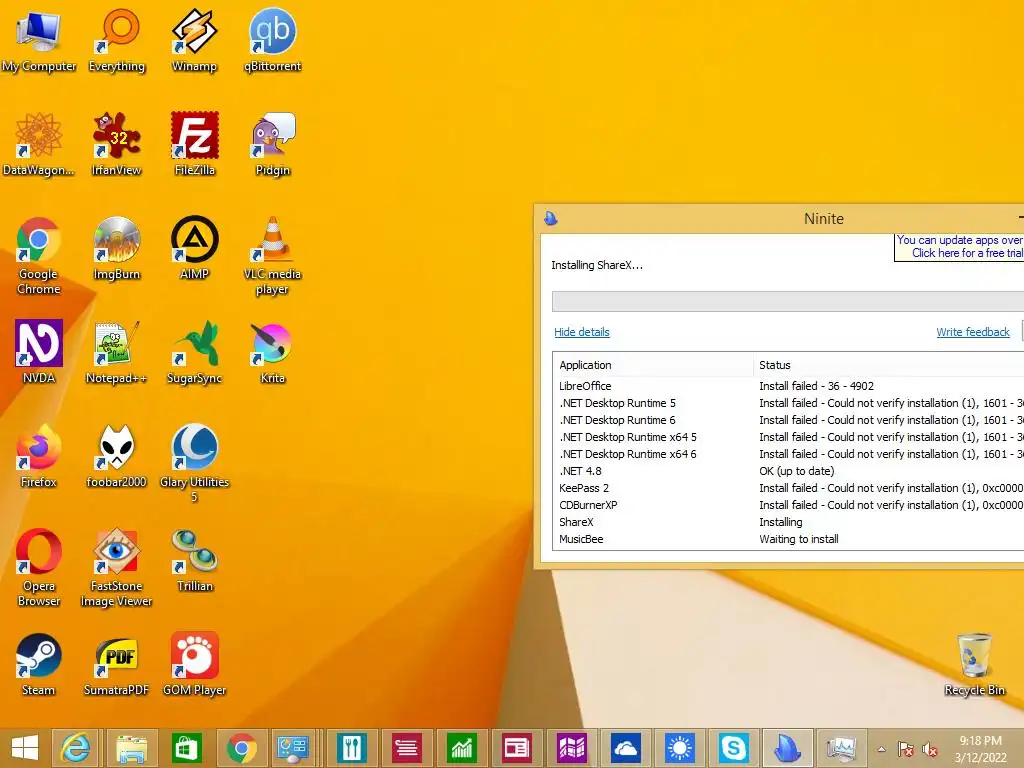Viewport: 1024px width, 768px height.
Task: Select the MusicBee row
Action: point(788,539)
